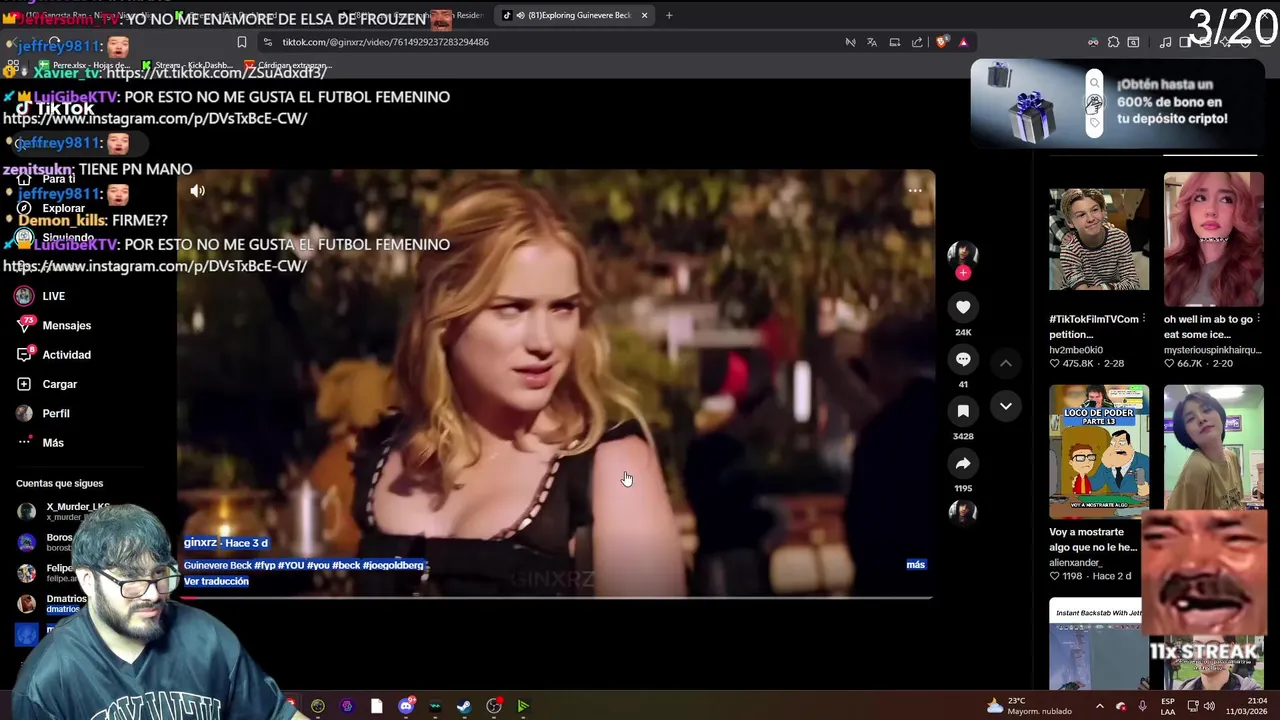Image resolution: width=1280 pixels, height=720 pixels.
Task: Click the browser address bar URL
Action: 385,42
